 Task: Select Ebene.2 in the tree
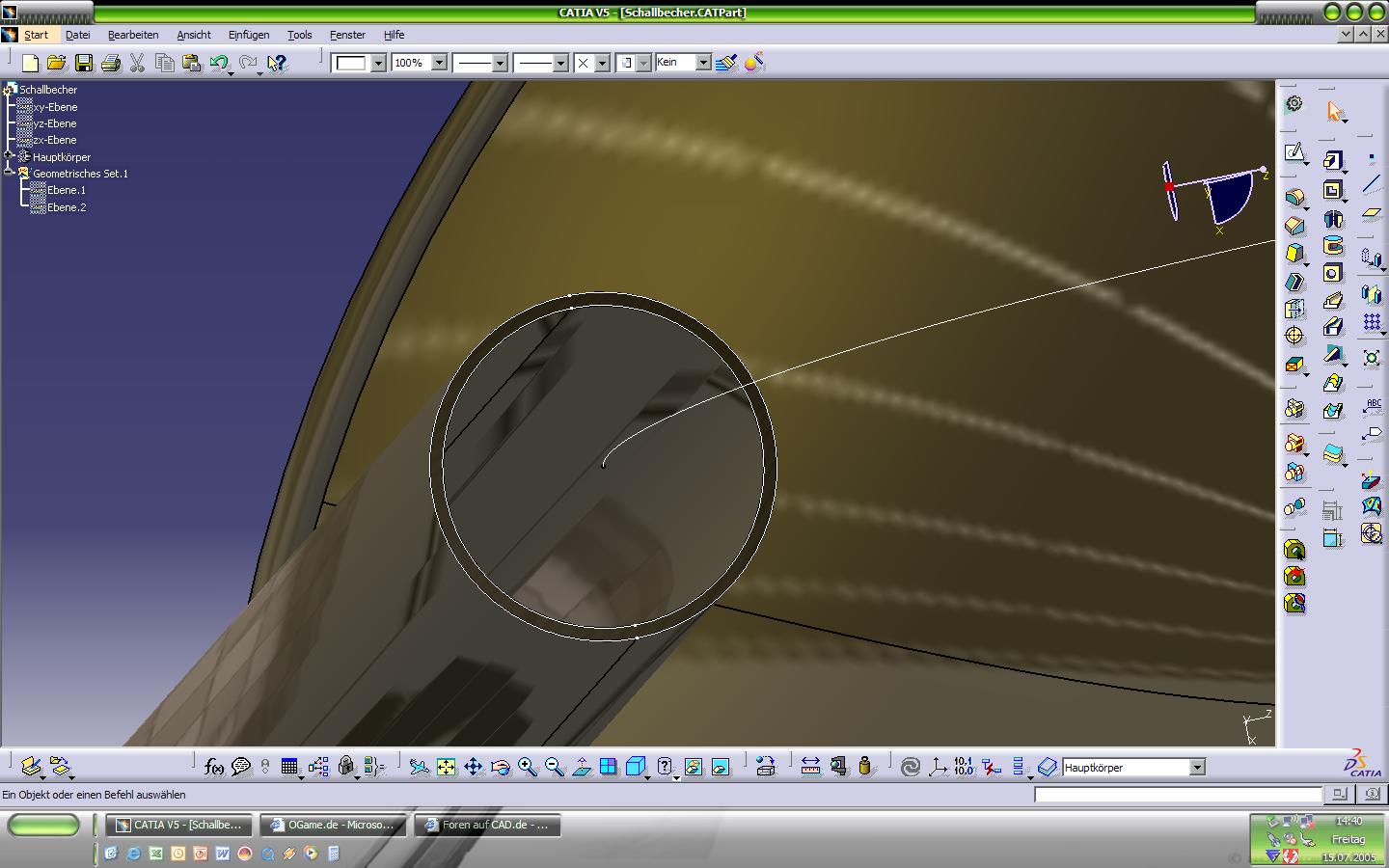click(x=67, y=207)
